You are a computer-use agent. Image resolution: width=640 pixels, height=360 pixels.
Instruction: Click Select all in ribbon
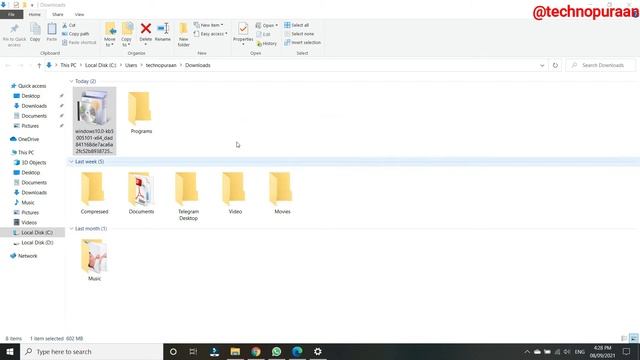point(297,25)
